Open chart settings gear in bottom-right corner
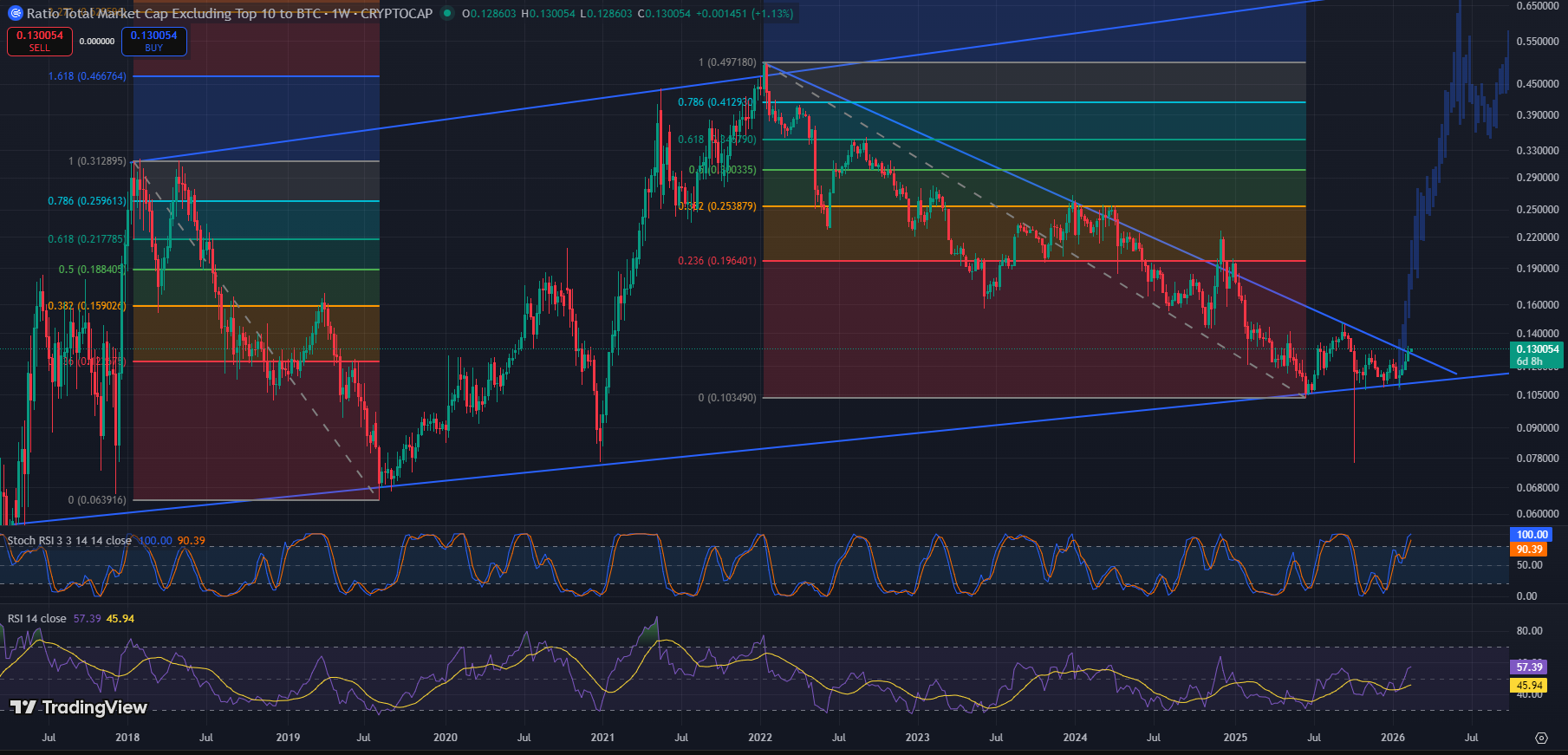 [x=1540, y=738]
